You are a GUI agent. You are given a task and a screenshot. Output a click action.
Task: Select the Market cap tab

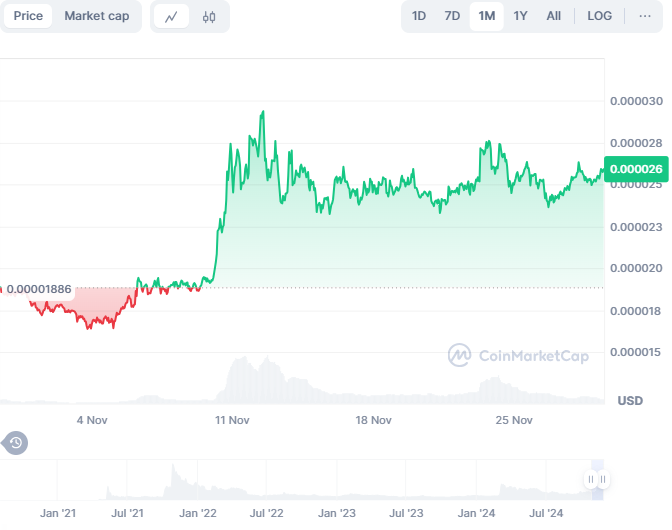point(96,16)
